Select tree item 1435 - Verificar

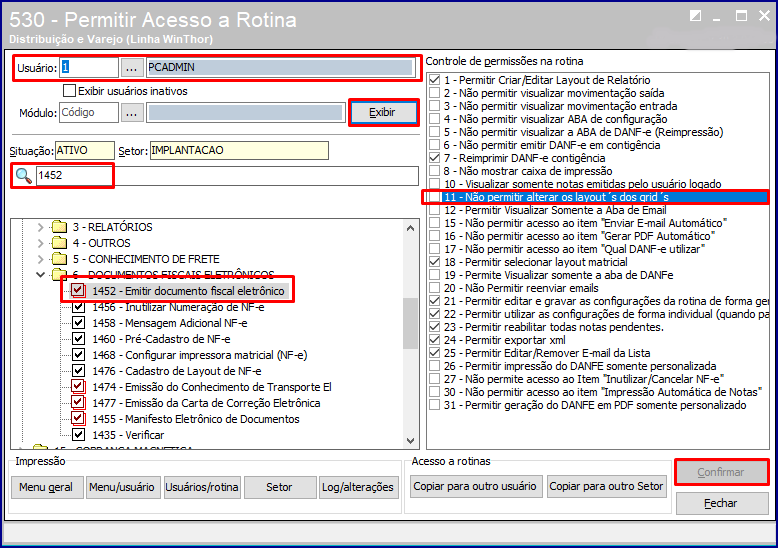(128, 435)
